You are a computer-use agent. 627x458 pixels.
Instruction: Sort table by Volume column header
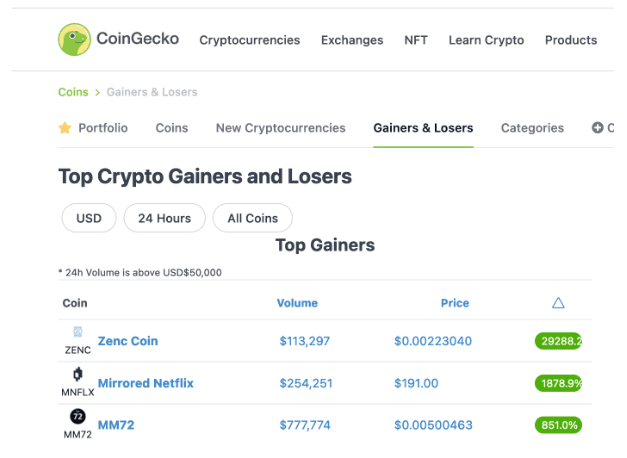click(297, 303)
